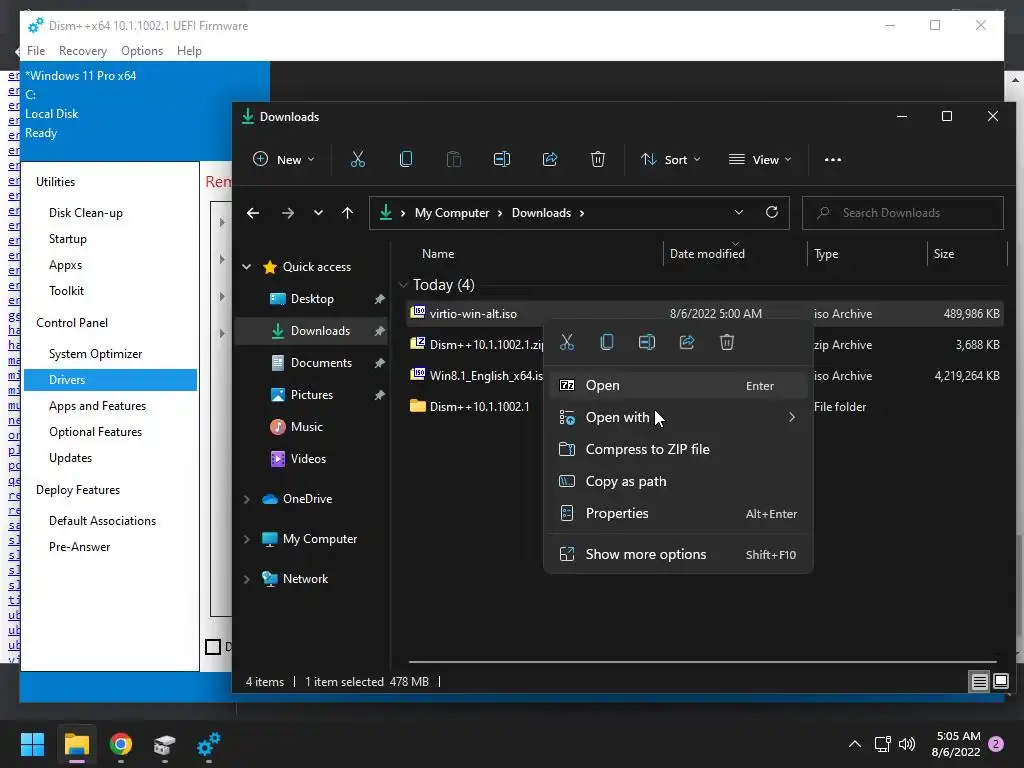Open recent locations dropdown arrow
The image size is (1024, 768).
pyautogui.click(x=318, y=213)
